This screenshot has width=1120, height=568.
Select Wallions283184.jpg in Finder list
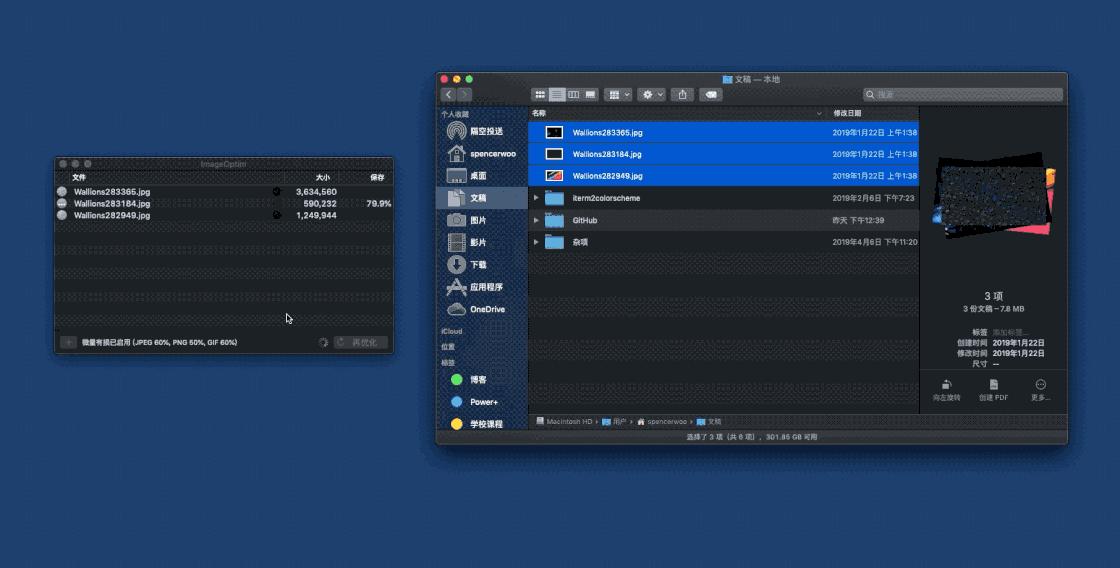(x=724, y=154)
